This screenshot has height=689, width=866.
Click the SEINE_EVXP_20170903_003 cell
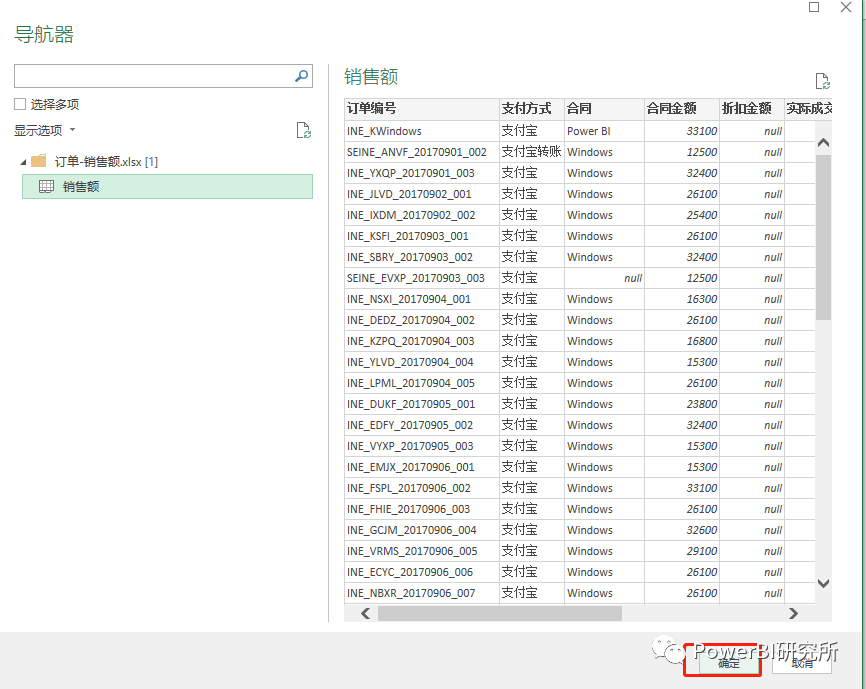(x=421, y=278)
